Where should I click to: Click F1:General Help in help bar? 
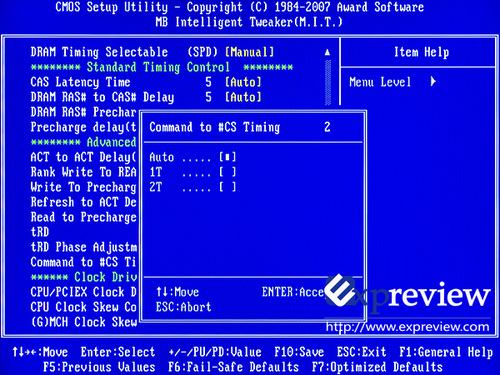pos(446,352)
